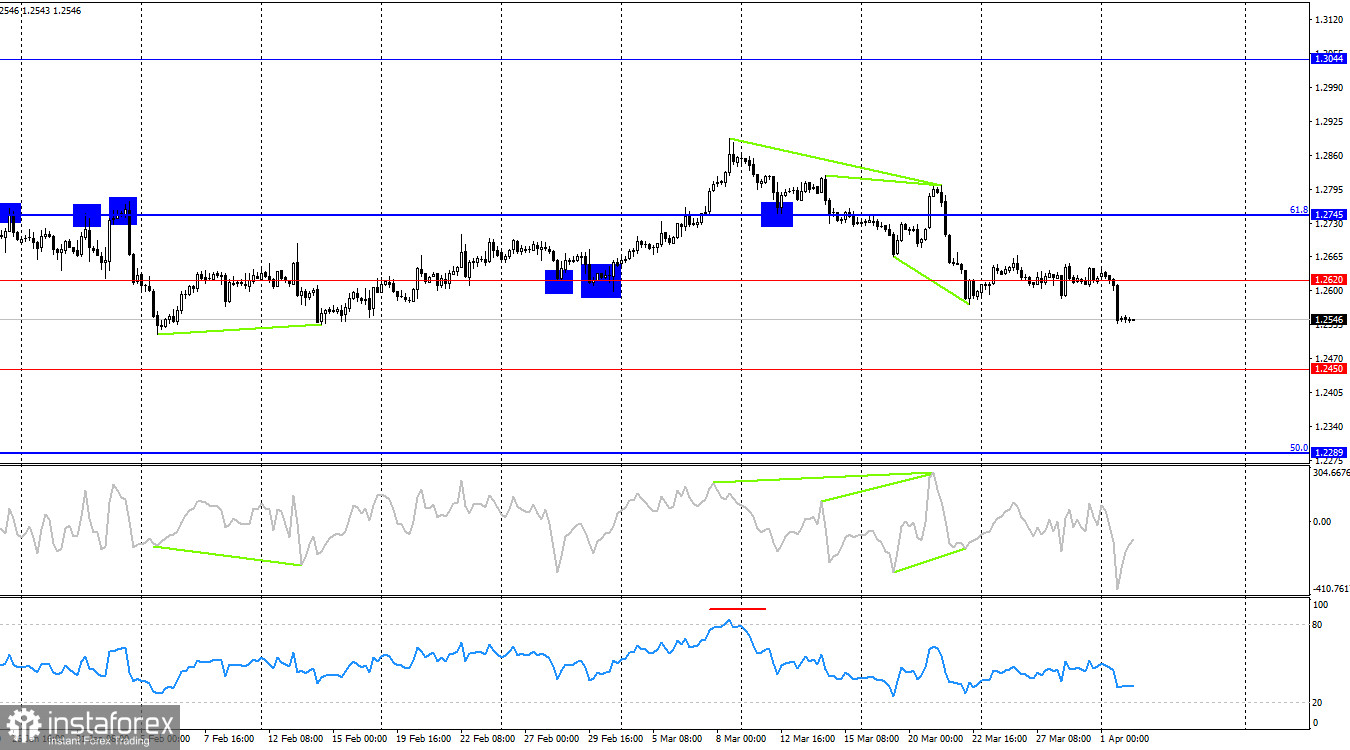This screenshot has width=1350, height=750.
Task: Select the blue 1.2289 level label
Action: (1328, 453)
